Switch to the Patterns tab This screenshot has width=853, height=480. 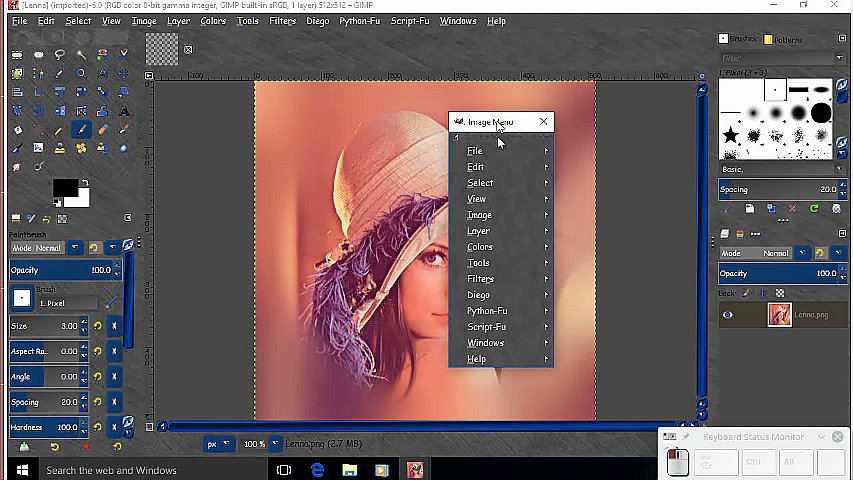pyautogui.click(x=783, y=39)
